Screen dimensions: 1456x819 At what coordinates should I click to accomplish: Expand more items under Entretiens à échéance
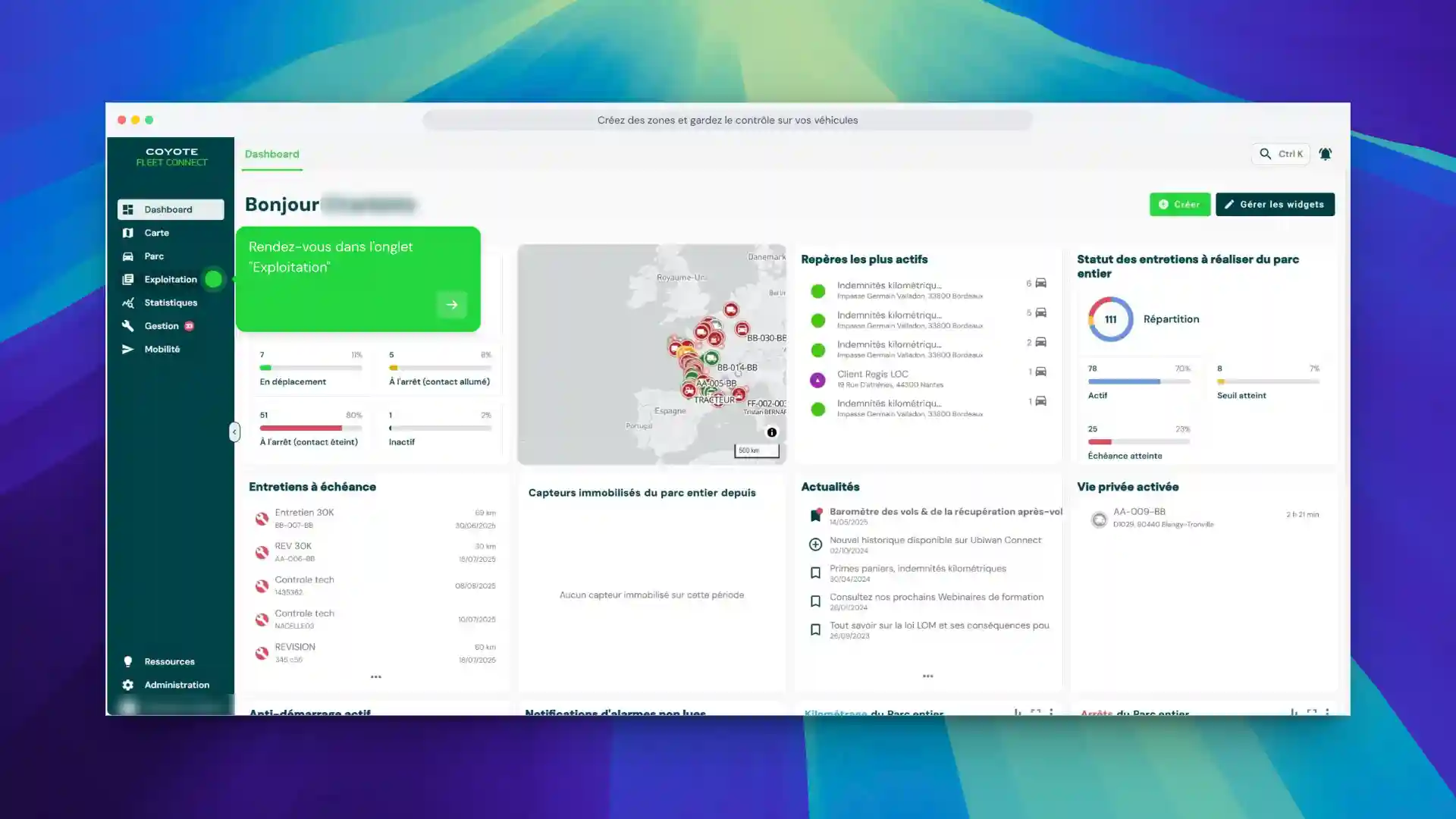tap(375, 676)
